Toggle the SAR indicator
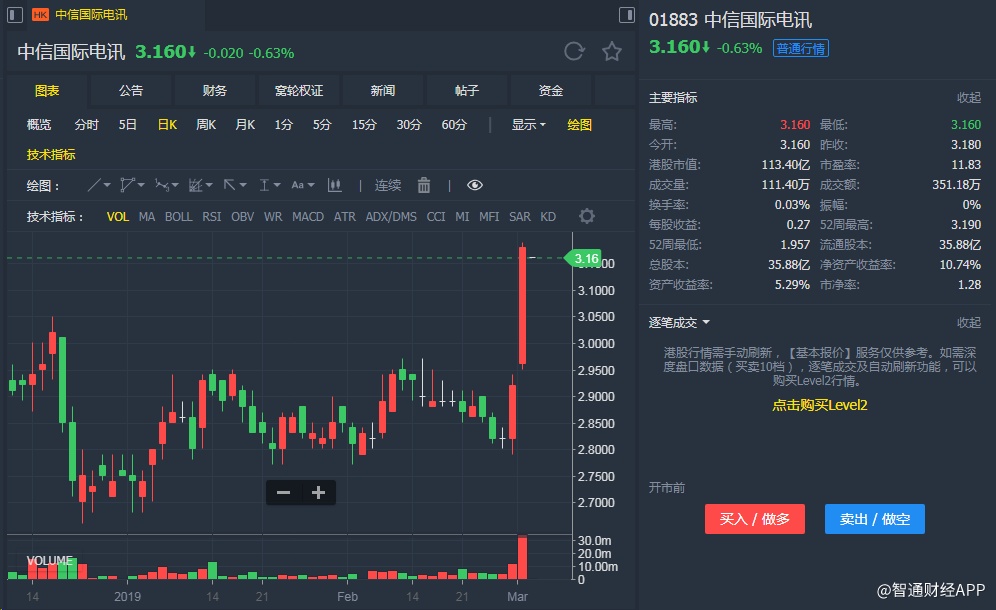Image resolution: width=996 pixels, height=610 pixels. [520, 217]
